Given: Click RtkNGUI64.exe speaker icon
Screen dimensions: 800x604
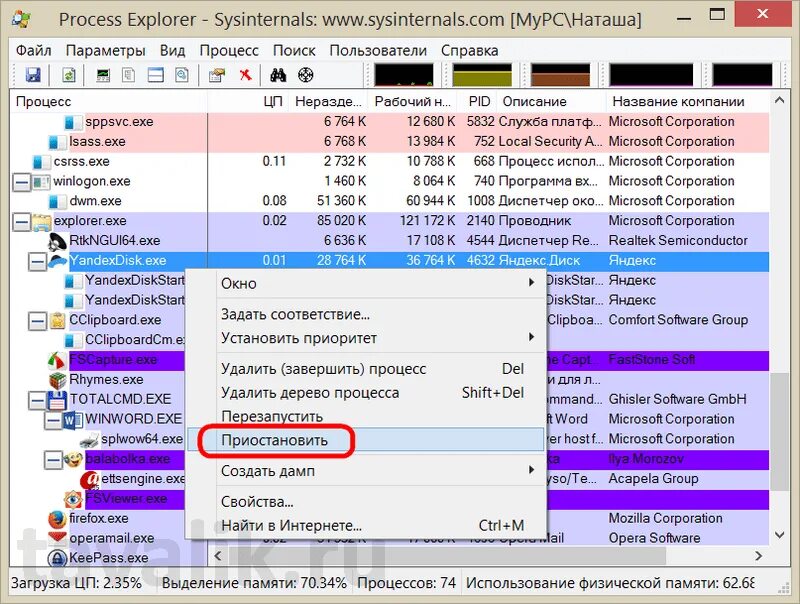Looking at the screenshot, I should click(x=57, y=241).
